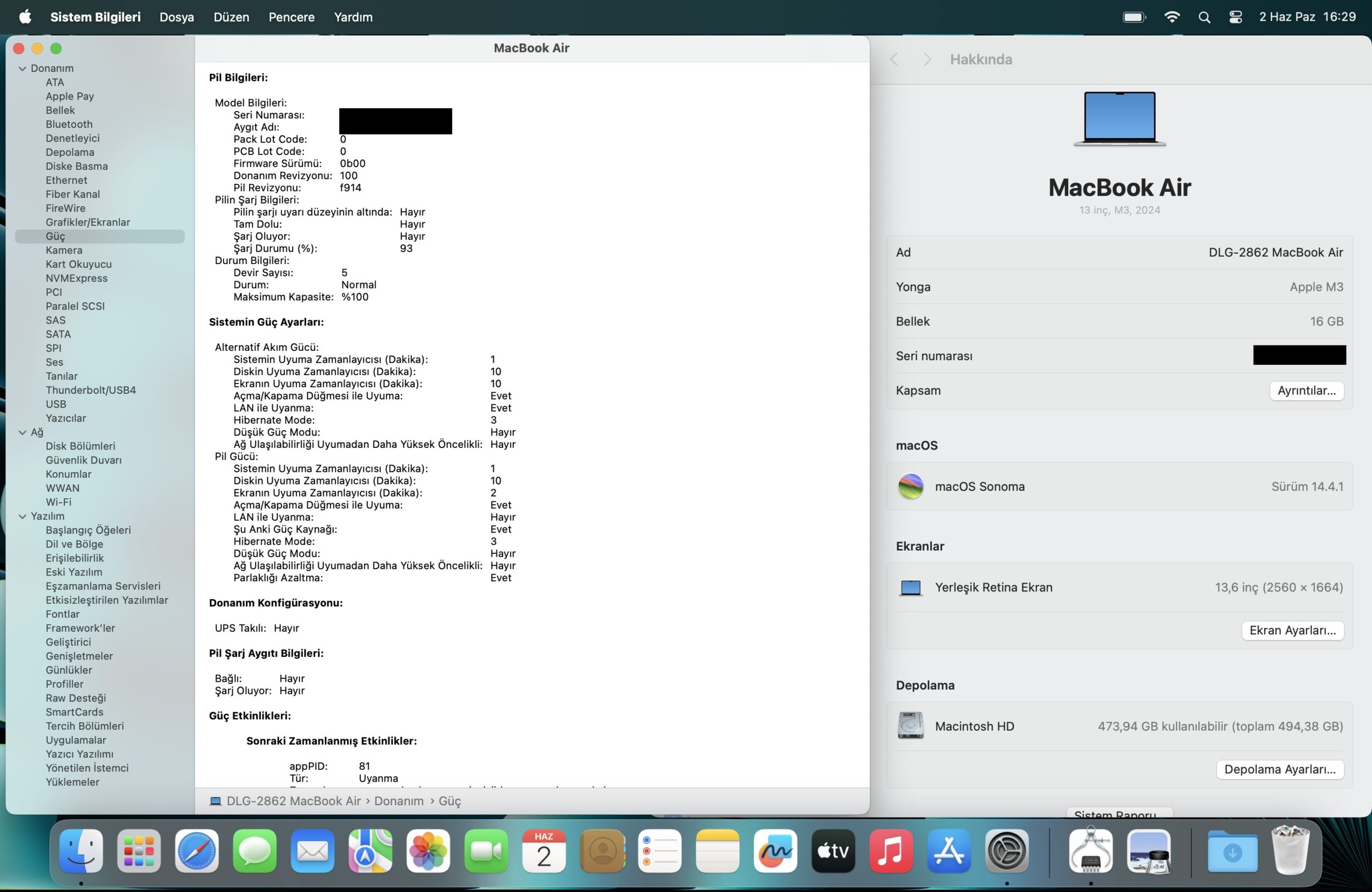The height and width of the screenshot is (892, 1372).
Task: Select Grafikler/Ekranlar in sidebar
Action: coord(87,222)
